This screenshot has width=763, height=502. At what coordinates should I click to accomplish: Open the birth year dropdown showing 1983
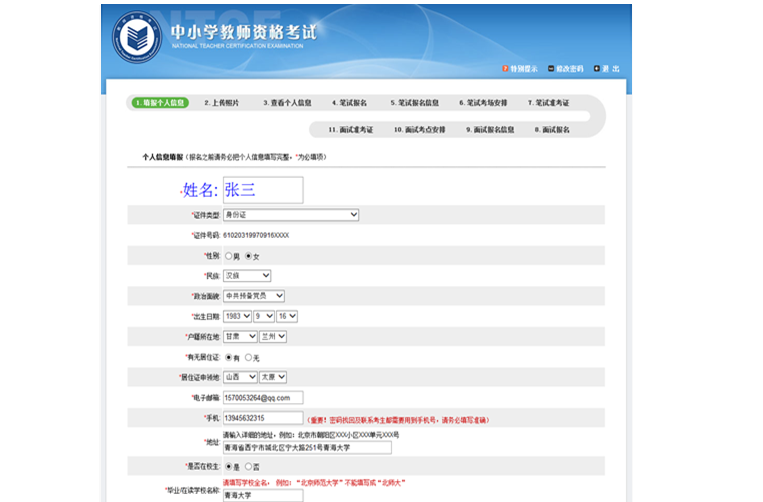pos(237,316)
